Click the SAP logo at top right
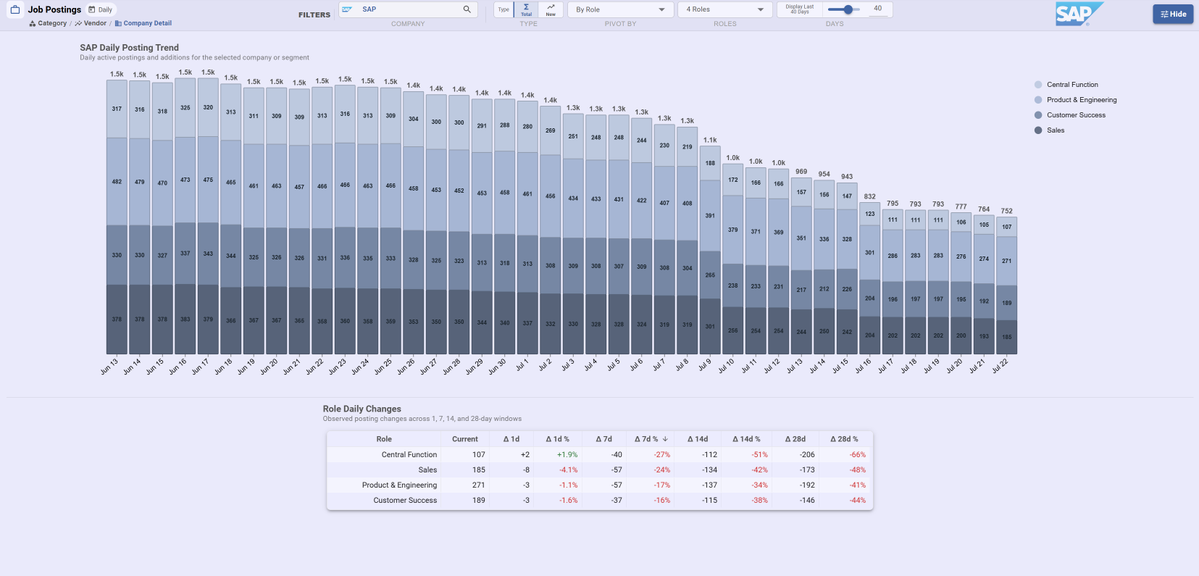This screenshot has width=1199, height=576. tap(1079, 14)
